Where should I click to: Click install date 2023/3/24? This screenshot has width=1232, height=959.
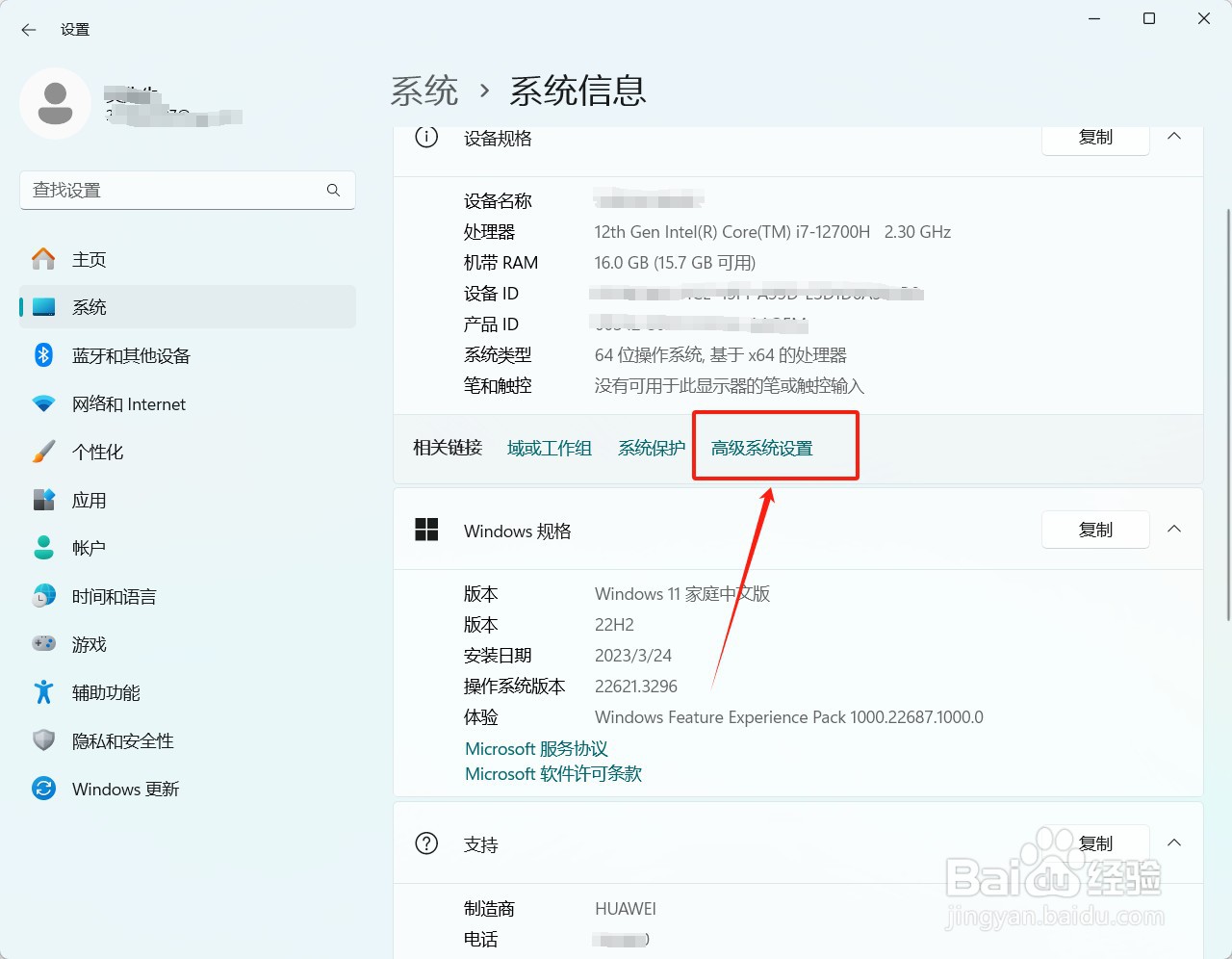(x=633, y=656)
